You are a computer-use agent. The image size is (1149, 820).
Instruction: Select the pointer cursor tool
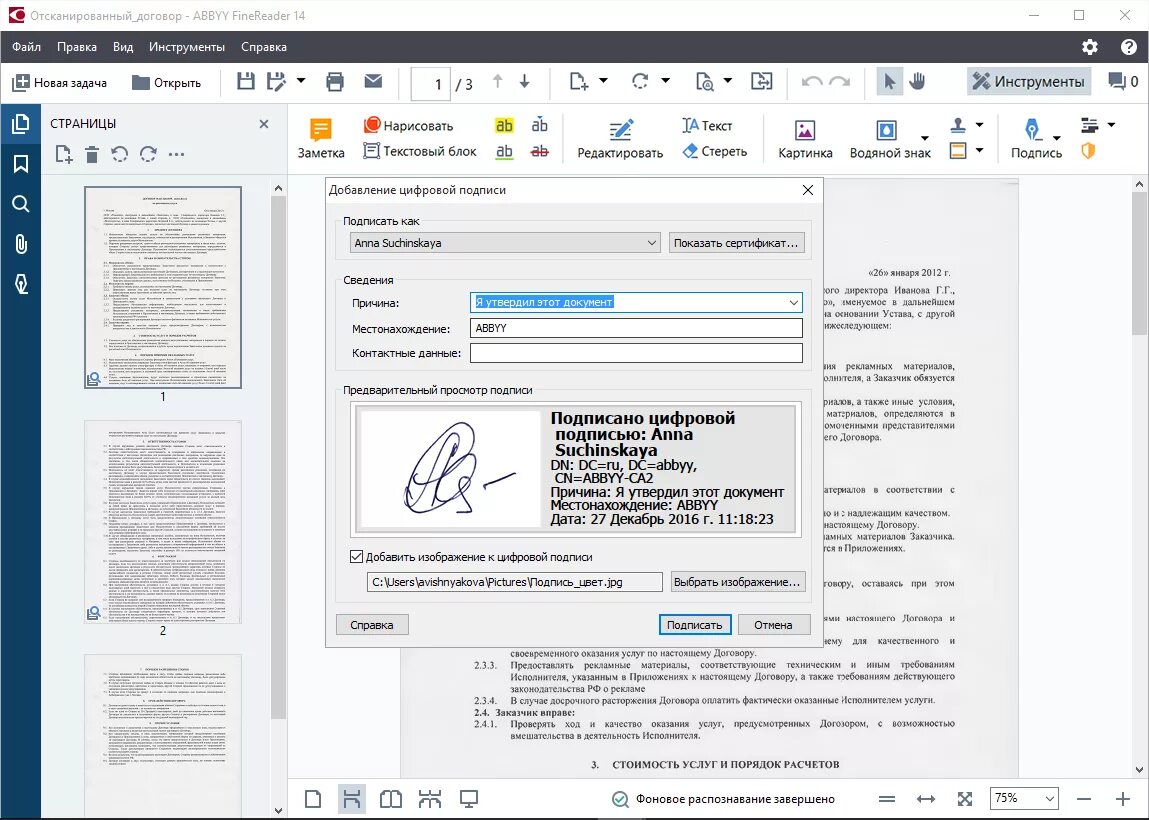point(890,81)
